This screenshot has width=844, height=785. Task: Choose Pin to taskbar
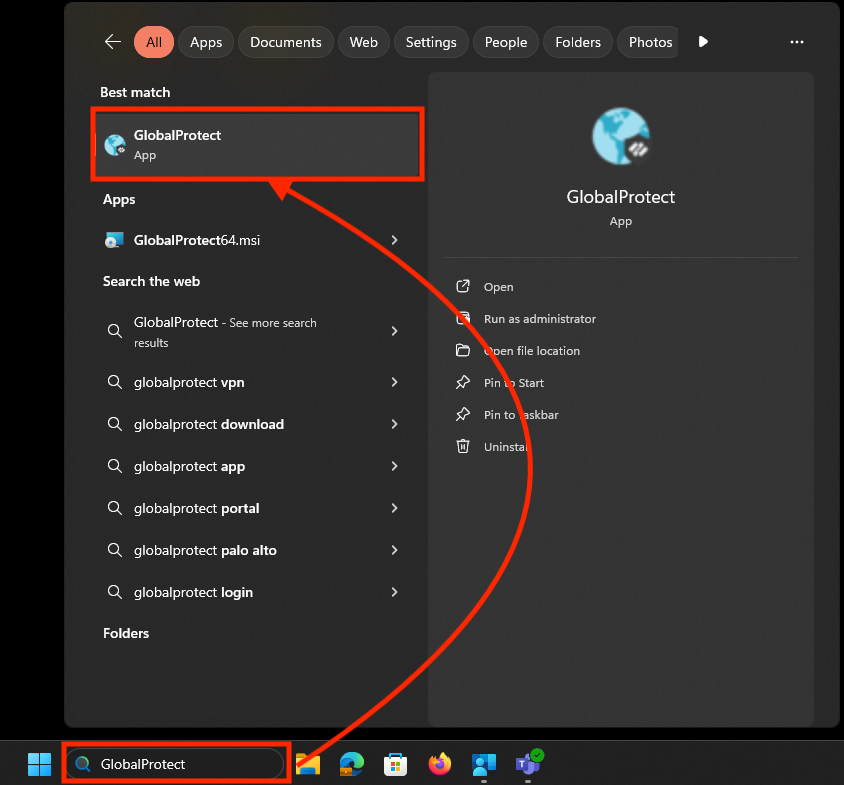point(521,415)
